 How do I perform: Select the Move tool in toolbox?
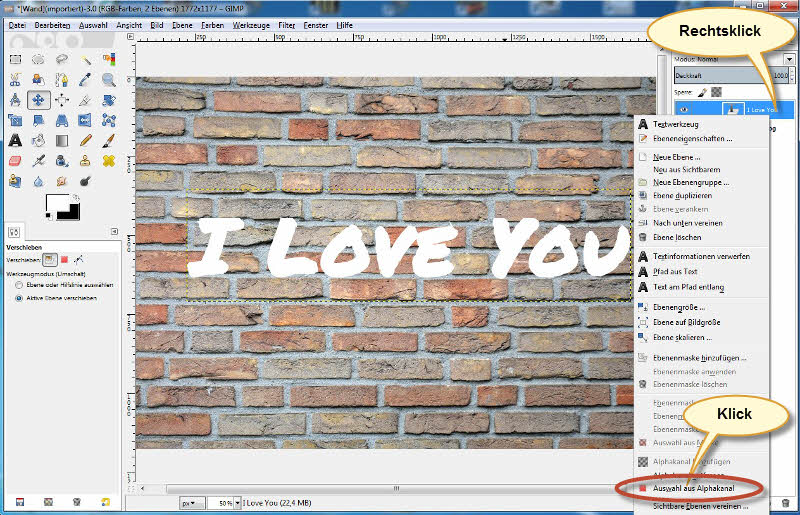click(x=39, y=100)
